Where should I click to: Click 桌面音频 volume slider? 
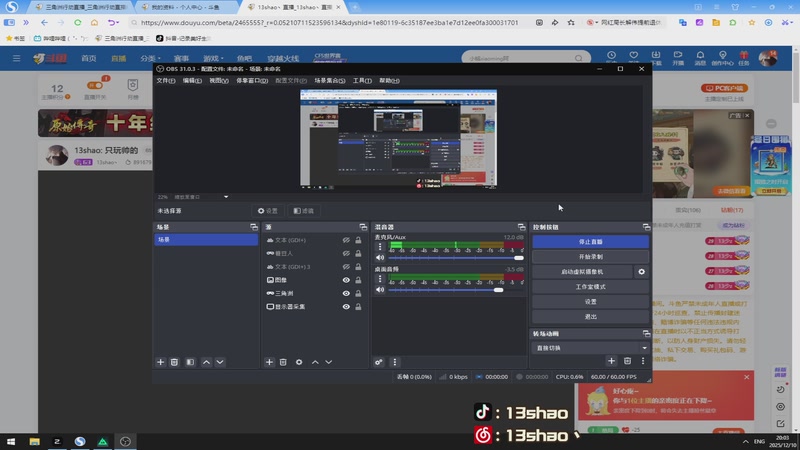pyautogui.click(x=456, y=290)
